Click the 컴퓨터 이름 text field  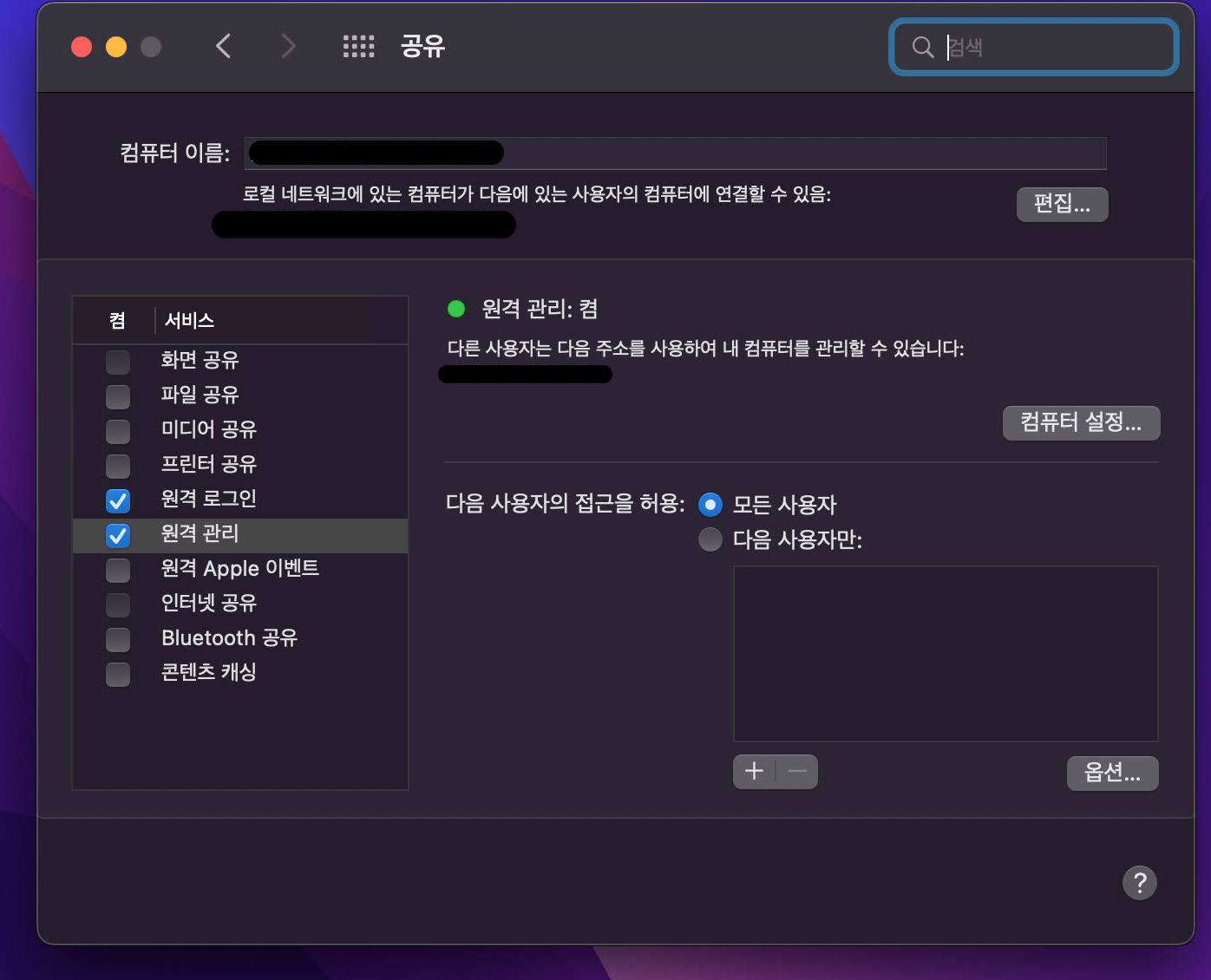click(x=675, y=153)
